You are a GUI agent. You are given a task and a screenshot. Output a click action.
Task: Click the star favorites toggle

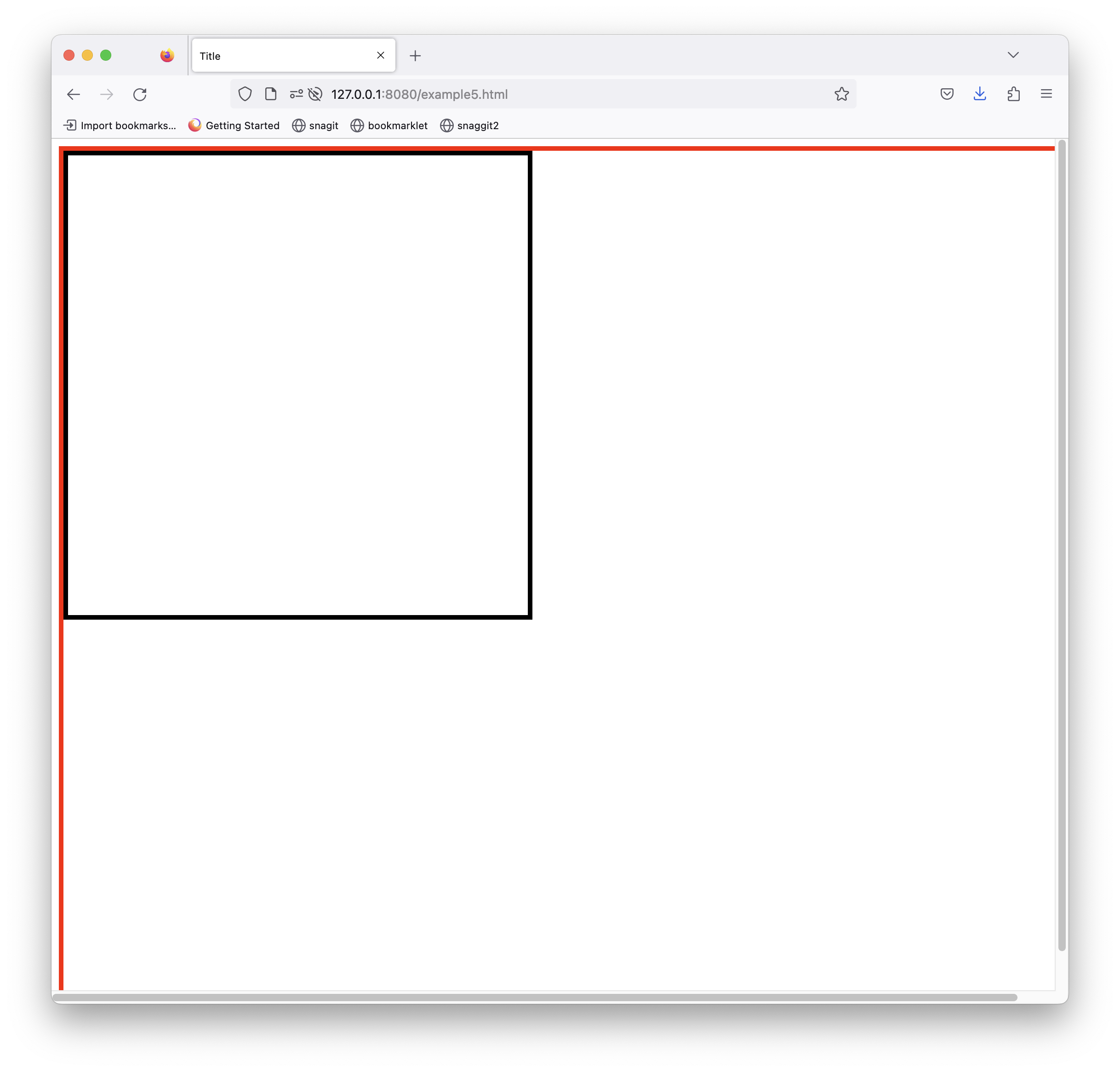842,94
